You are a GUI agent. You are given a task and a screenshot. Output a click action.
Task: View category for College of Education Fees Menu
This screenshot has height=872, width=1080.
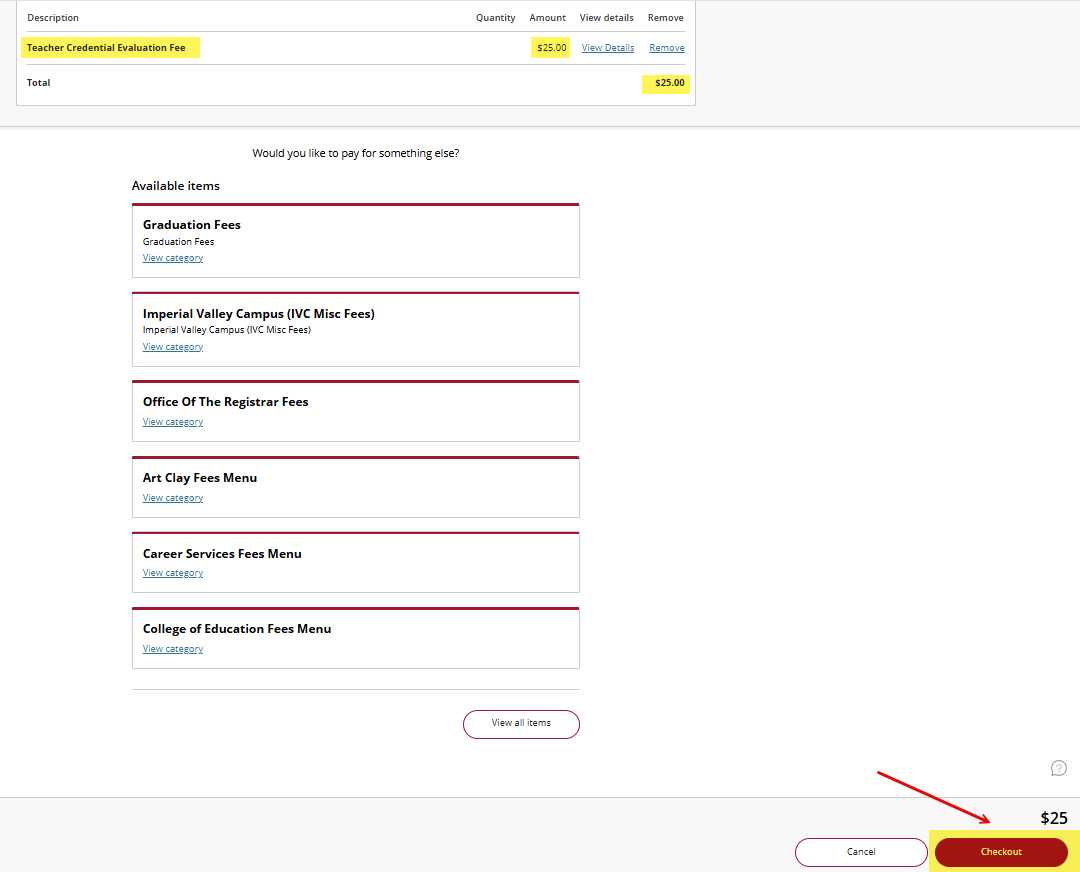[173, 649]
